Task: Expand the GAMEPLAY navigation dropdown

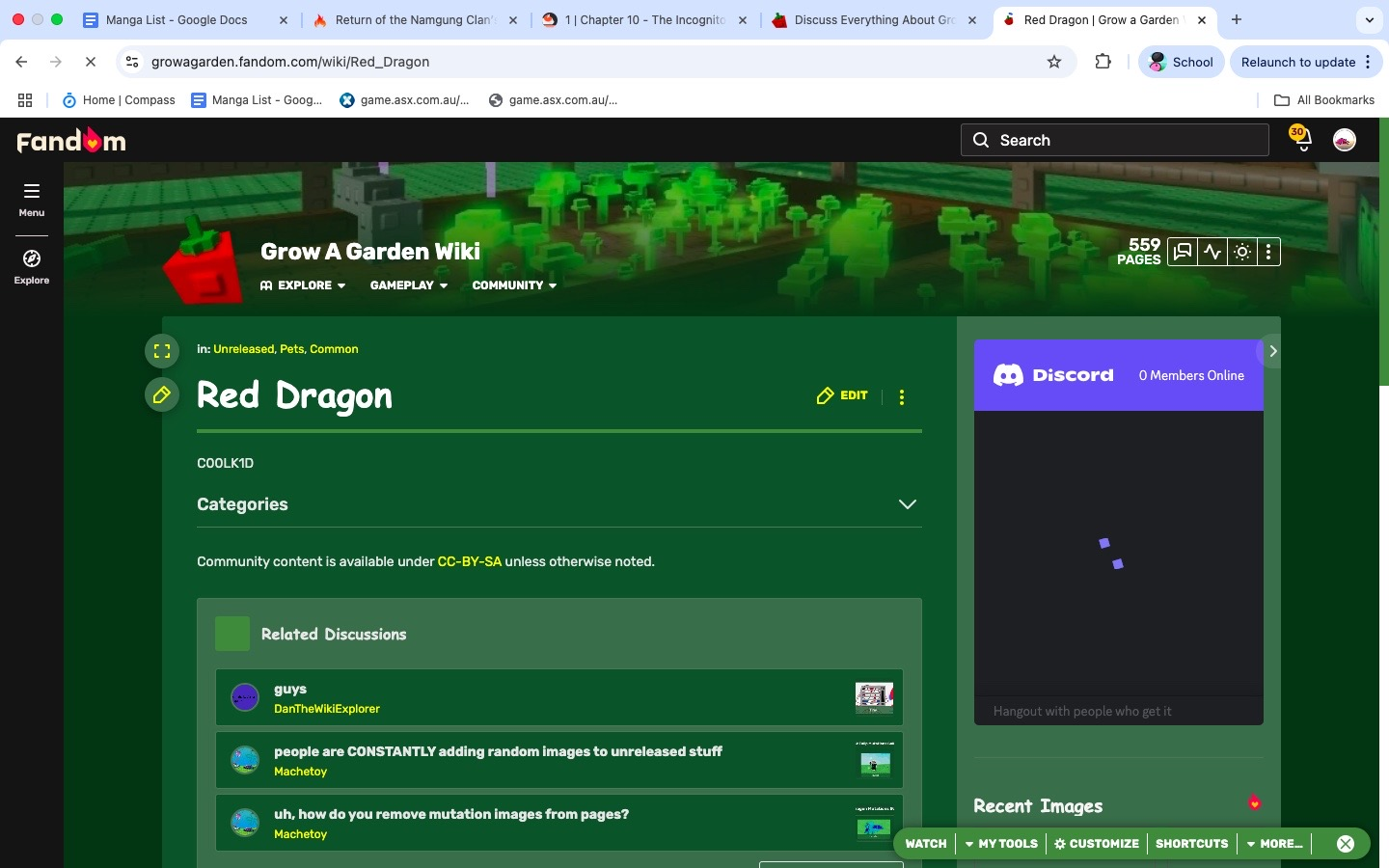Action: pos(409,285)
